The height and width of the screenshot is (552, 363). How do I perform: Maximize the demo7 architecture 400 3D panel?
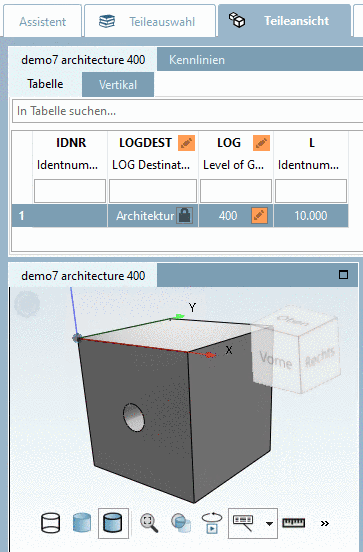(x=343, y=275)
